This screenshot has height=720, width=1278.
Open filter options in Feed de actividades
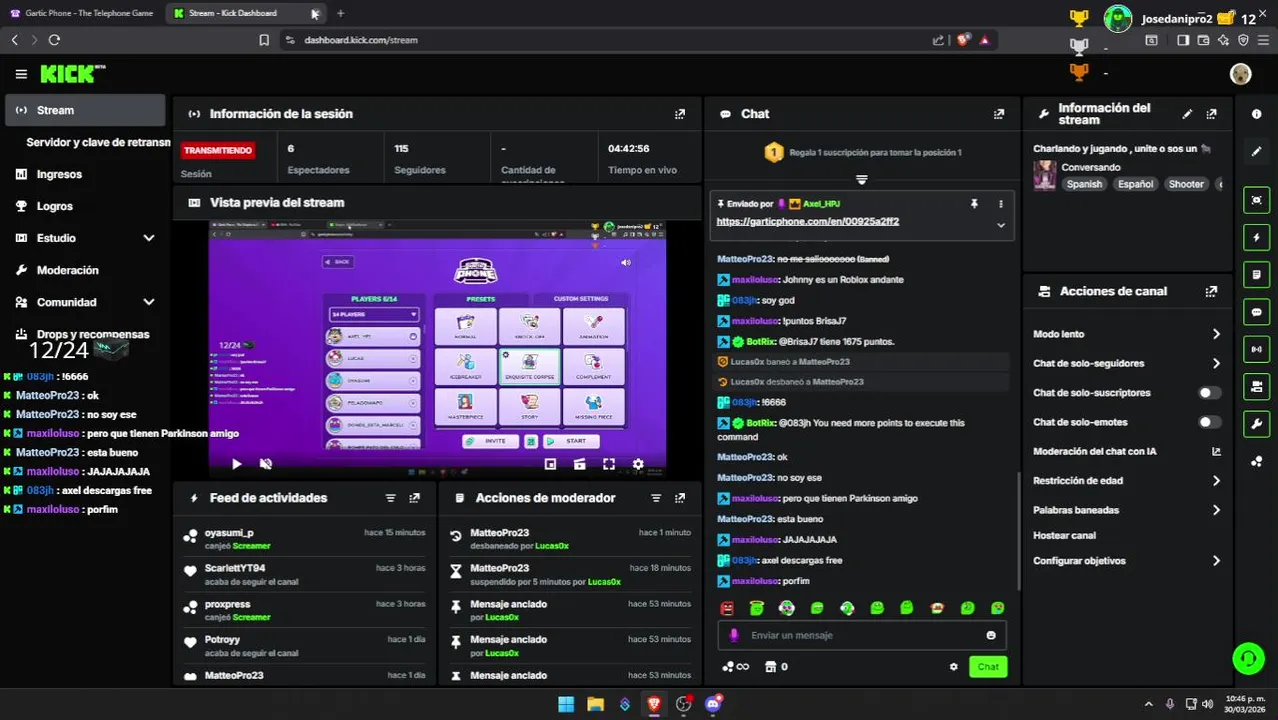pyautogui.click(x=390, y=498)
